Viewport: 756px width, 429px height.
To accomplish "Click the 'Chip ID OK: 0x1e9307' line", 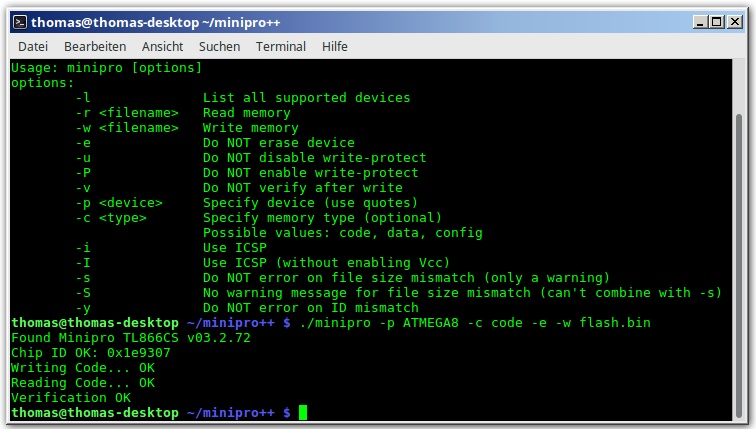I will [91, 353].
